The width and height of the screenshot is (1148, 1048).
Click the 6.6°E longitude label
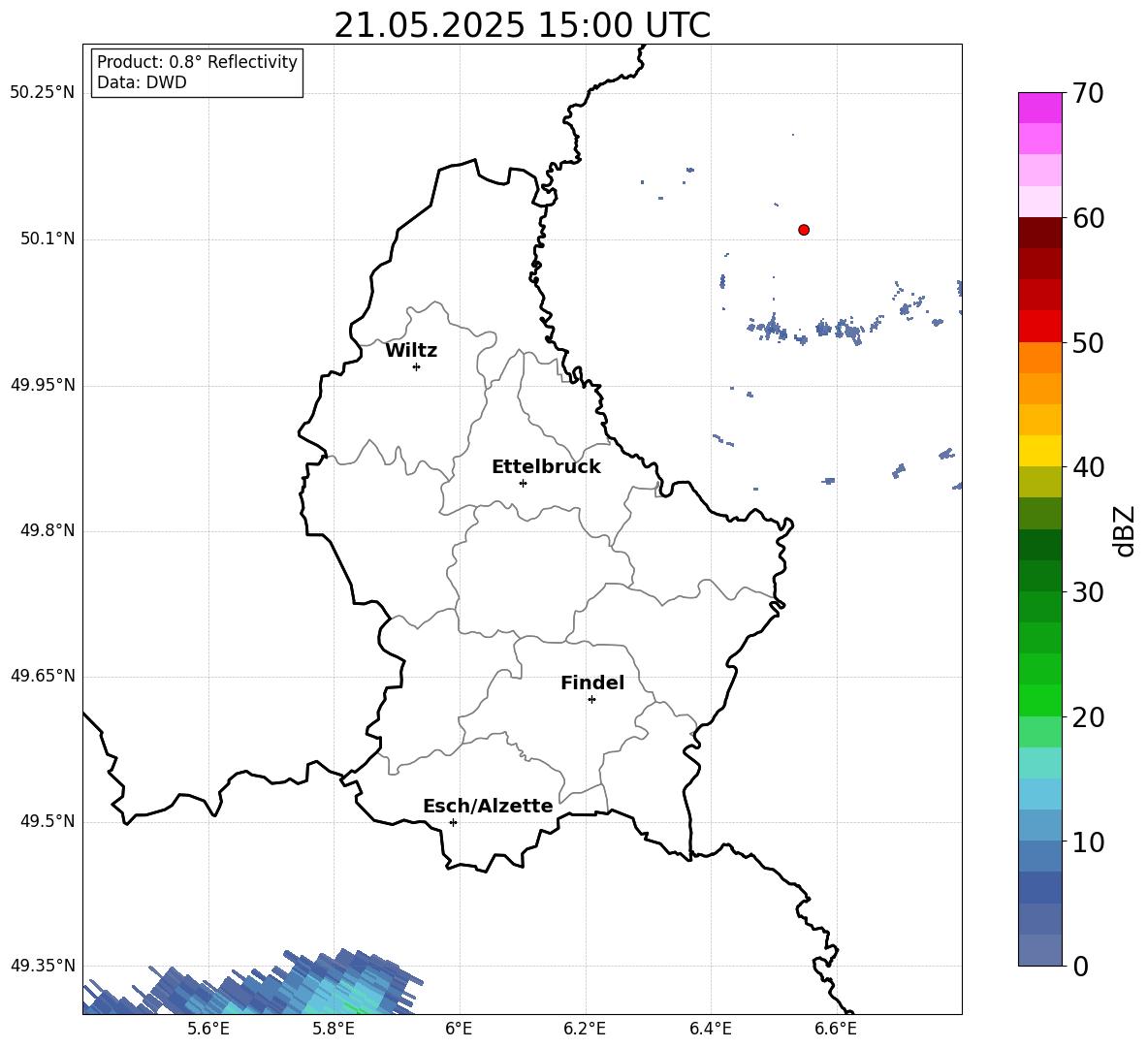click(836, 1029)
